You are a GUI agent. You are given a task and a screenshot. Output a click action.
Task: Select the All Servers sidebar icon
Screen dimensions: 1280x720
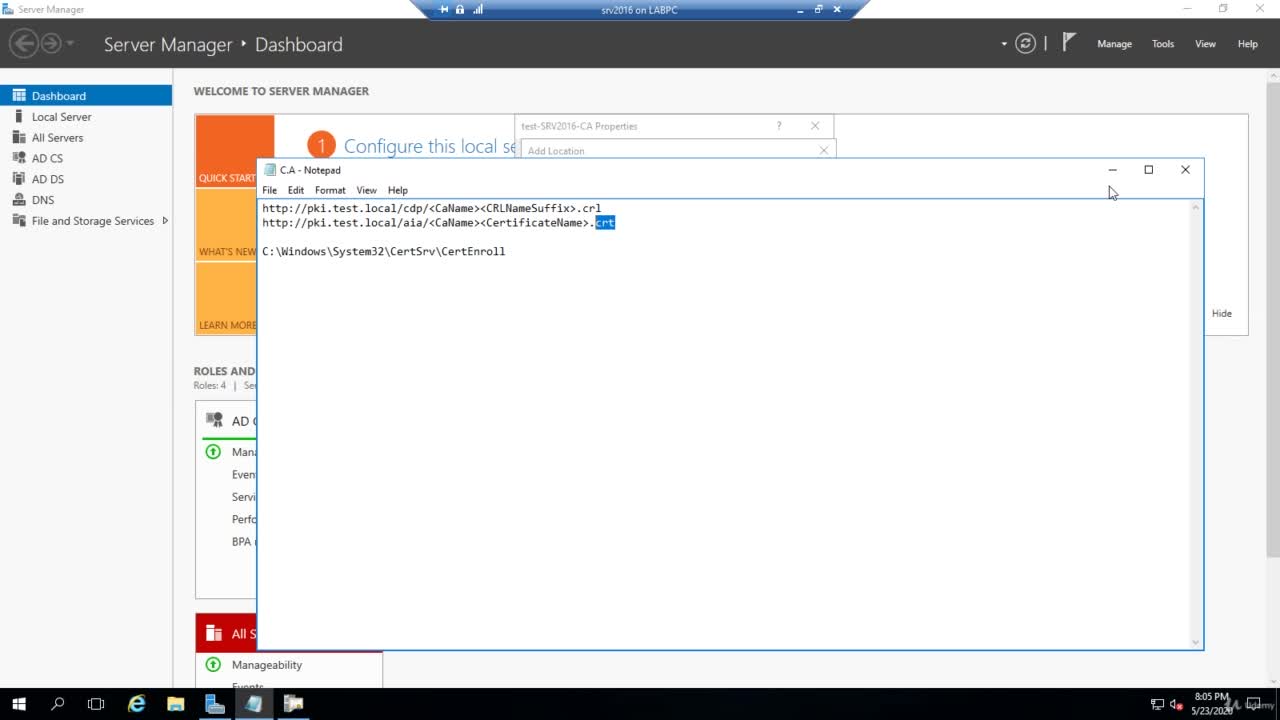coord(19,137)
